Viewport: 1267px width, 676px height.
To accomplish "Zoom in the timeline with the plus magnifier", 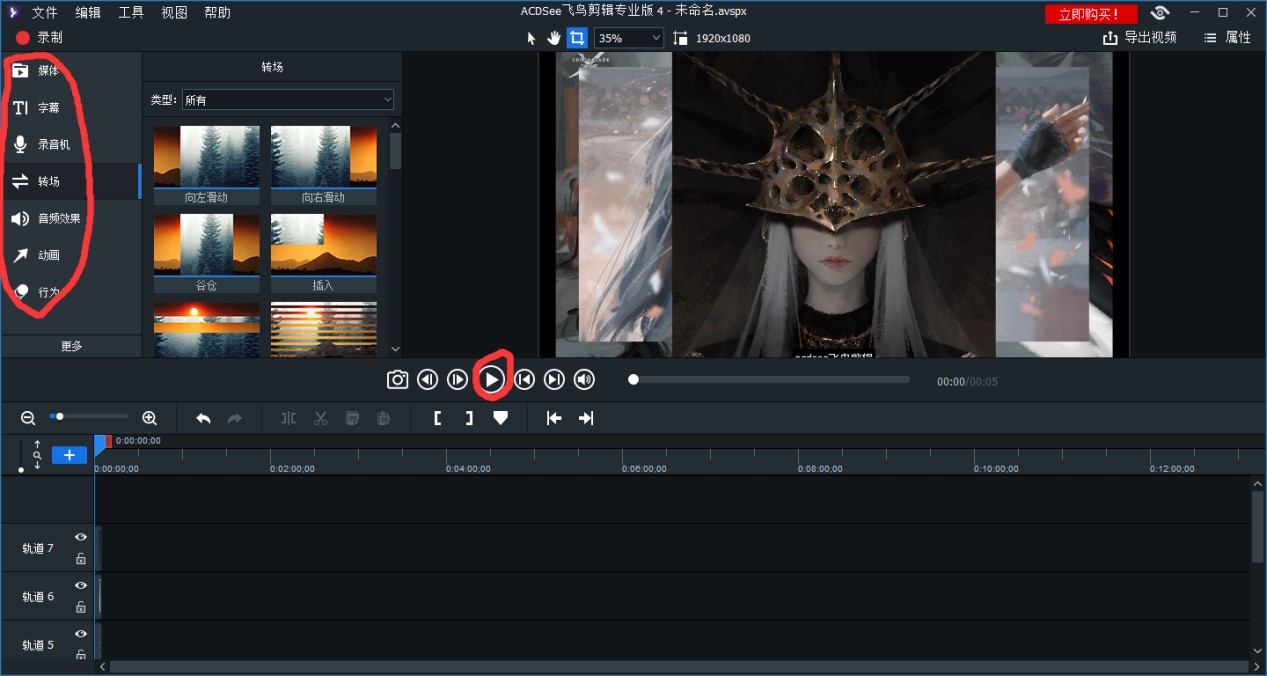I will pyautogui.click(x=150, y=418).
